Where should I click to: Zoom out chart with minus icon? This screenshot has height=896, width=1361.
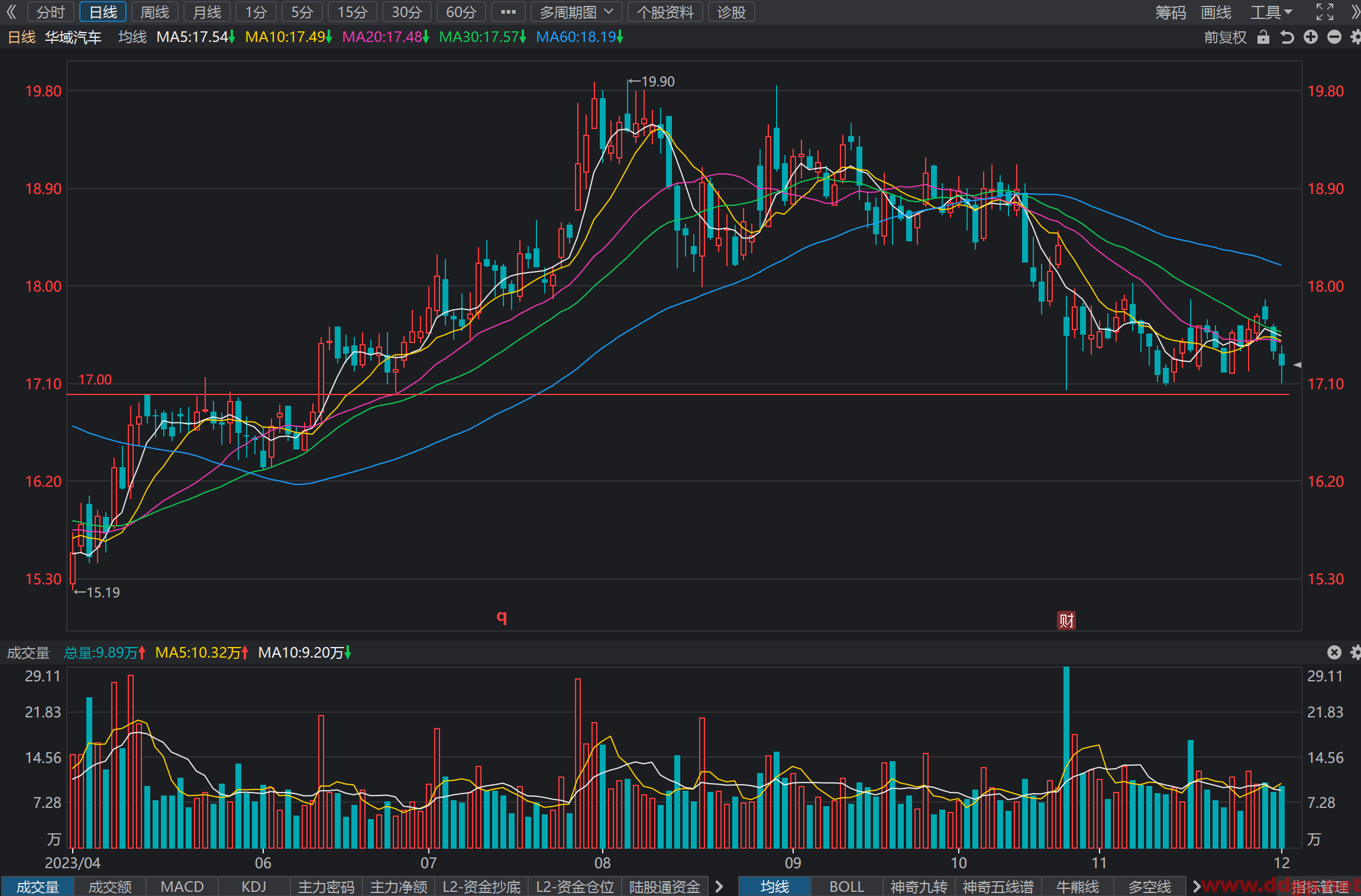(x=1334, y=37)
